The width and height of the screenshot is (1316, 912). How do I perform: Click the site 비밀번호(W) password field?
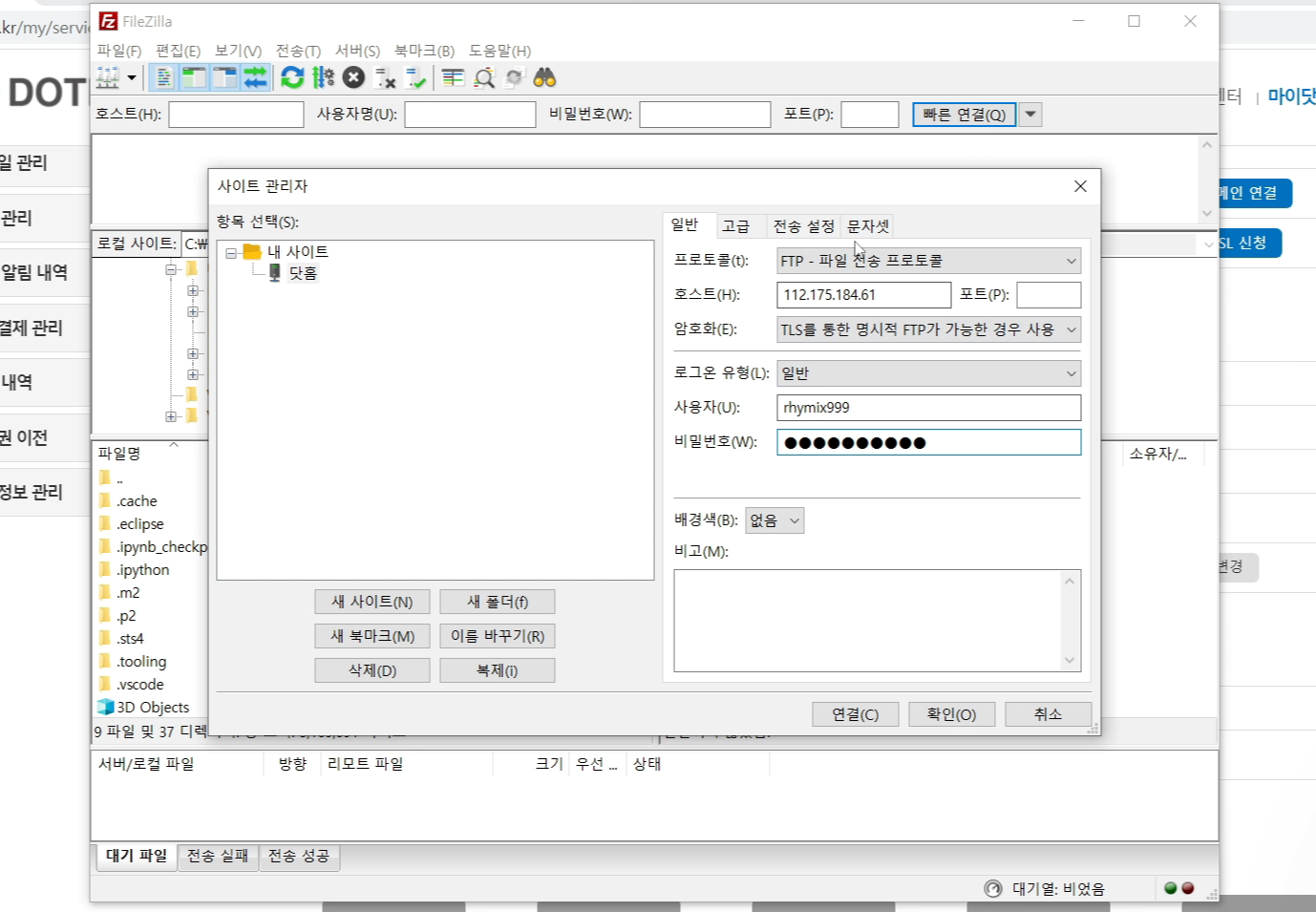929,442
